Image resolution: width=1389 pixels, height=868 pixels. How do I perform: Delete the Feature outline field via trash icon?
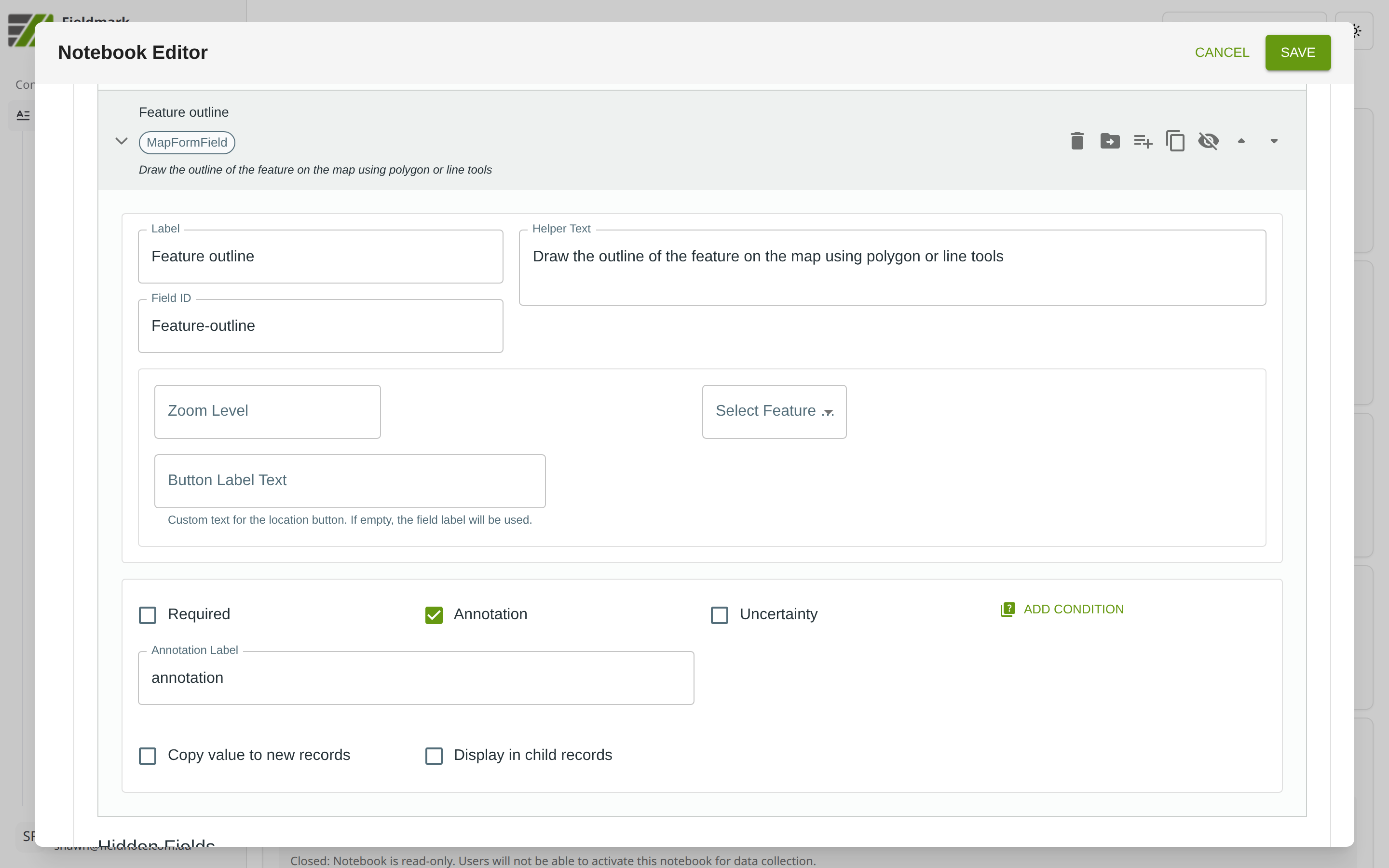[1077, 141]
